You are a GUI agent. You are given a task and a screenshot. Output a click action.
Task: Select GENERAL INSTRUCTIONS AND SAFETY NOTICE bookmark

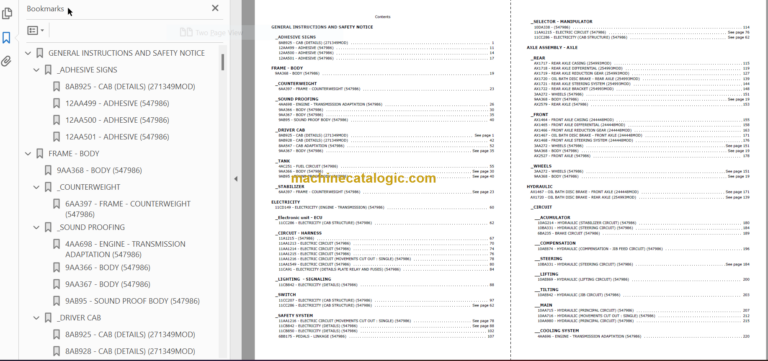126,53
